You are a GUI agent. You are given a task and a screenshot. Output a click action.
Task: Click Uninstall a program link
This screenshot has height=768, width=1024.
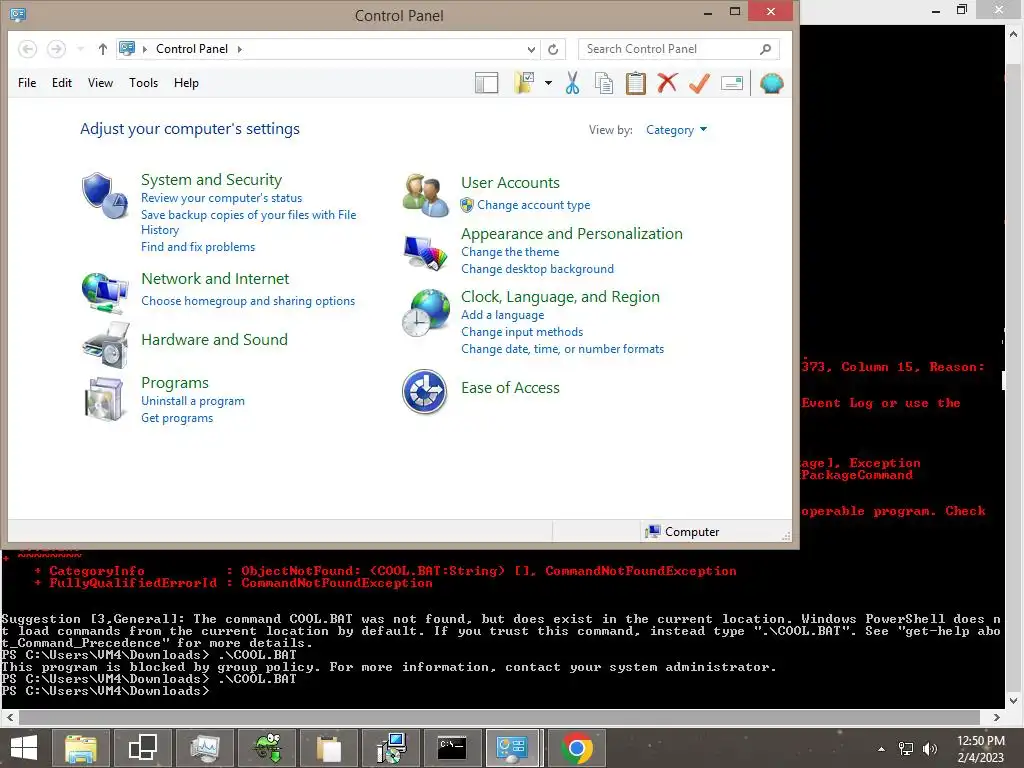[x=193, y=401]
